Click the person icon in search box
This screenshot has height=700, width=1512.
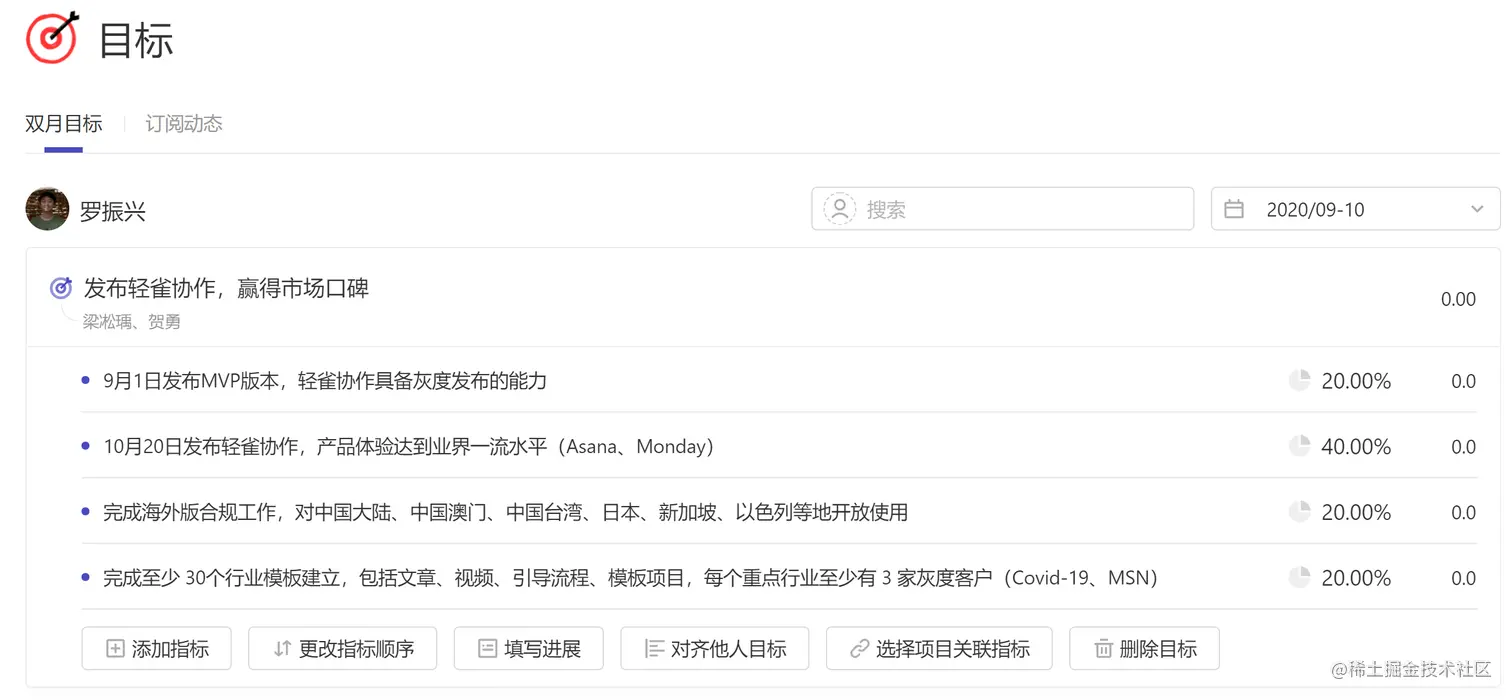click(x=840, y=209)
